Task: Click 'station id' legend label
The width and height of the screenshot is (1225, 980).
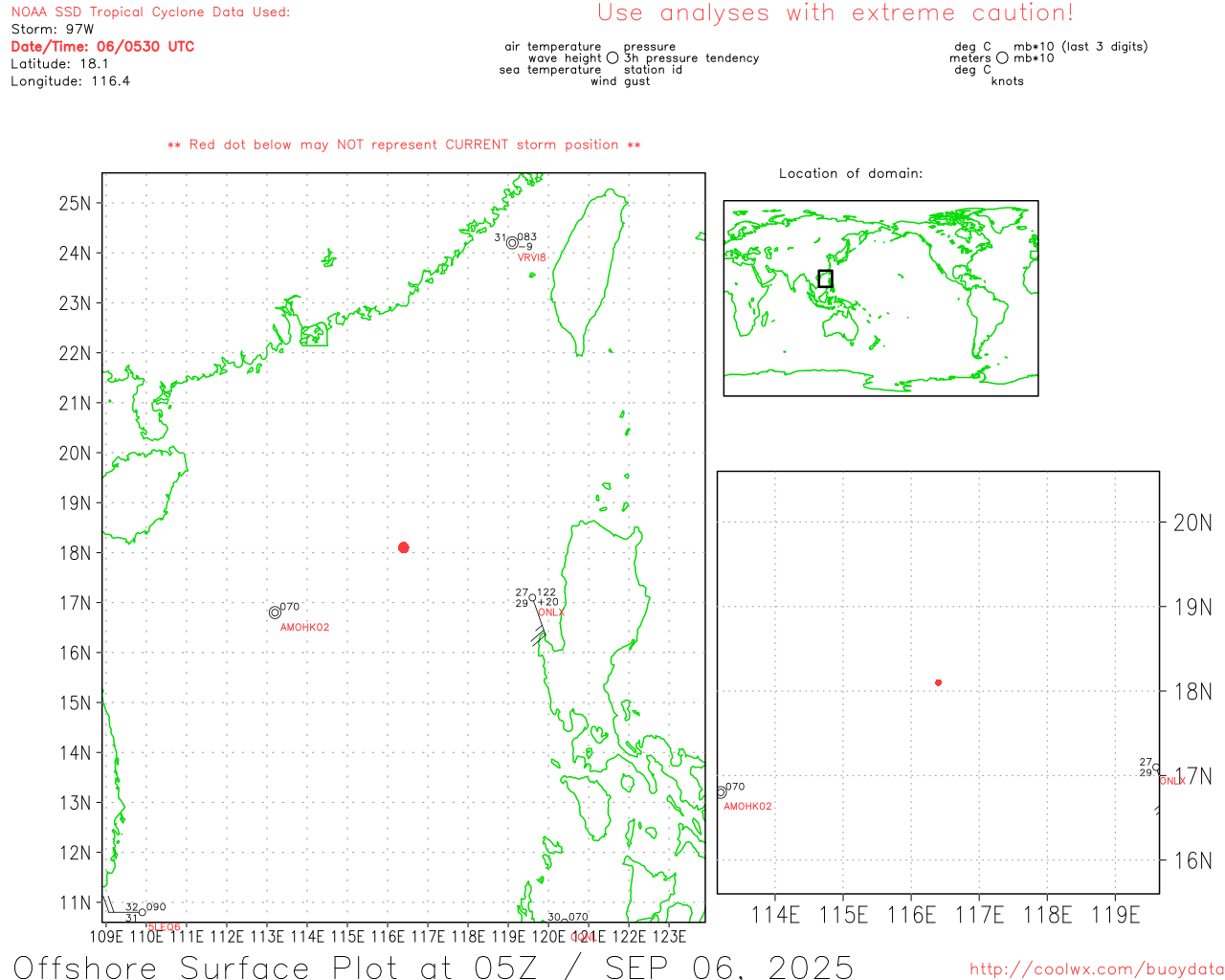Action: pos(653,70)
